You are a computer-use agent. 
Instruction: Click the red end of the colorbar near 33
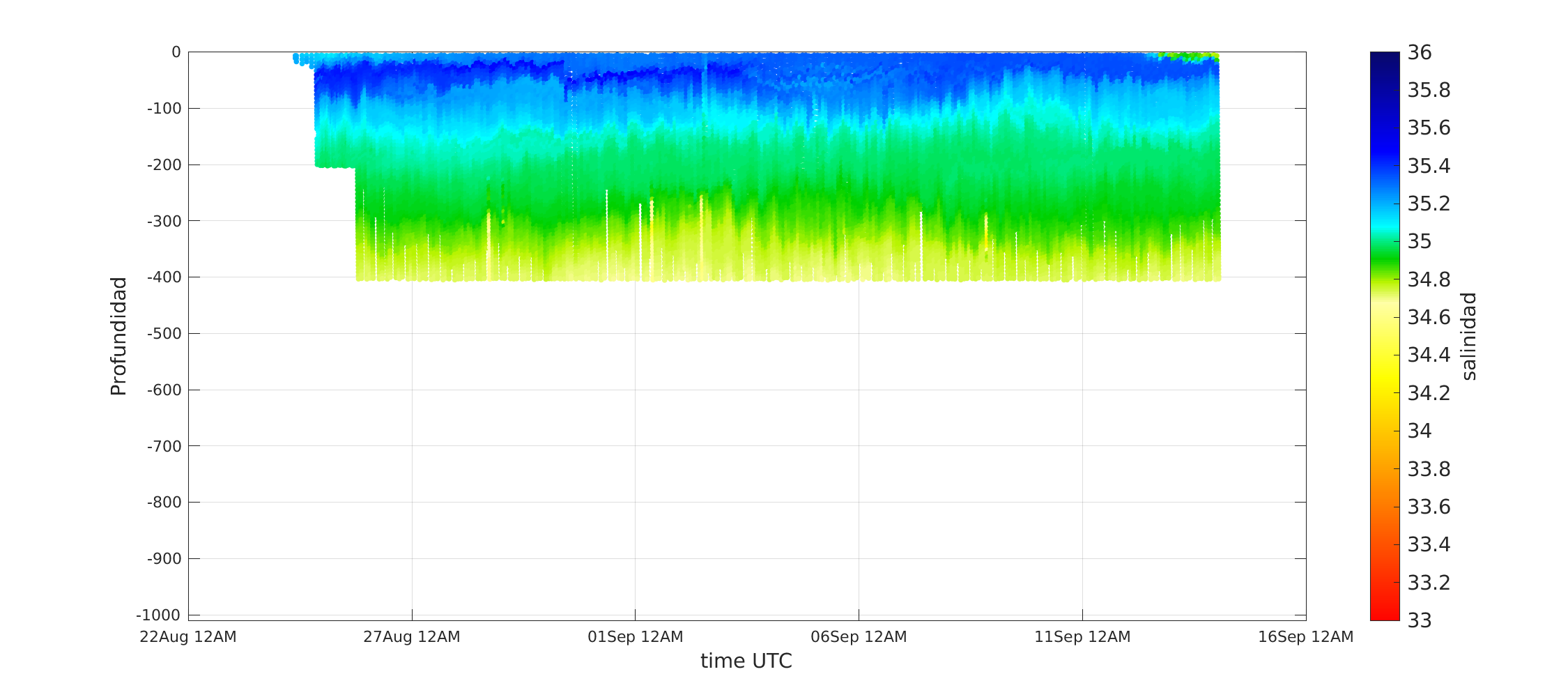tap(1384, 615)
